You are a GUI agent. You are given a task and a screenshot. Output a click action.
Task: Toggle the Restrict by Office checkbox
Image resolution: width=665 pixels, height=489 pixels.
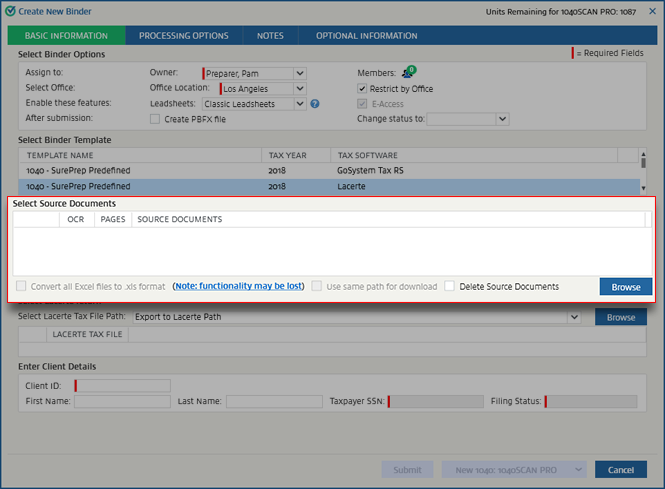(362, 89)
